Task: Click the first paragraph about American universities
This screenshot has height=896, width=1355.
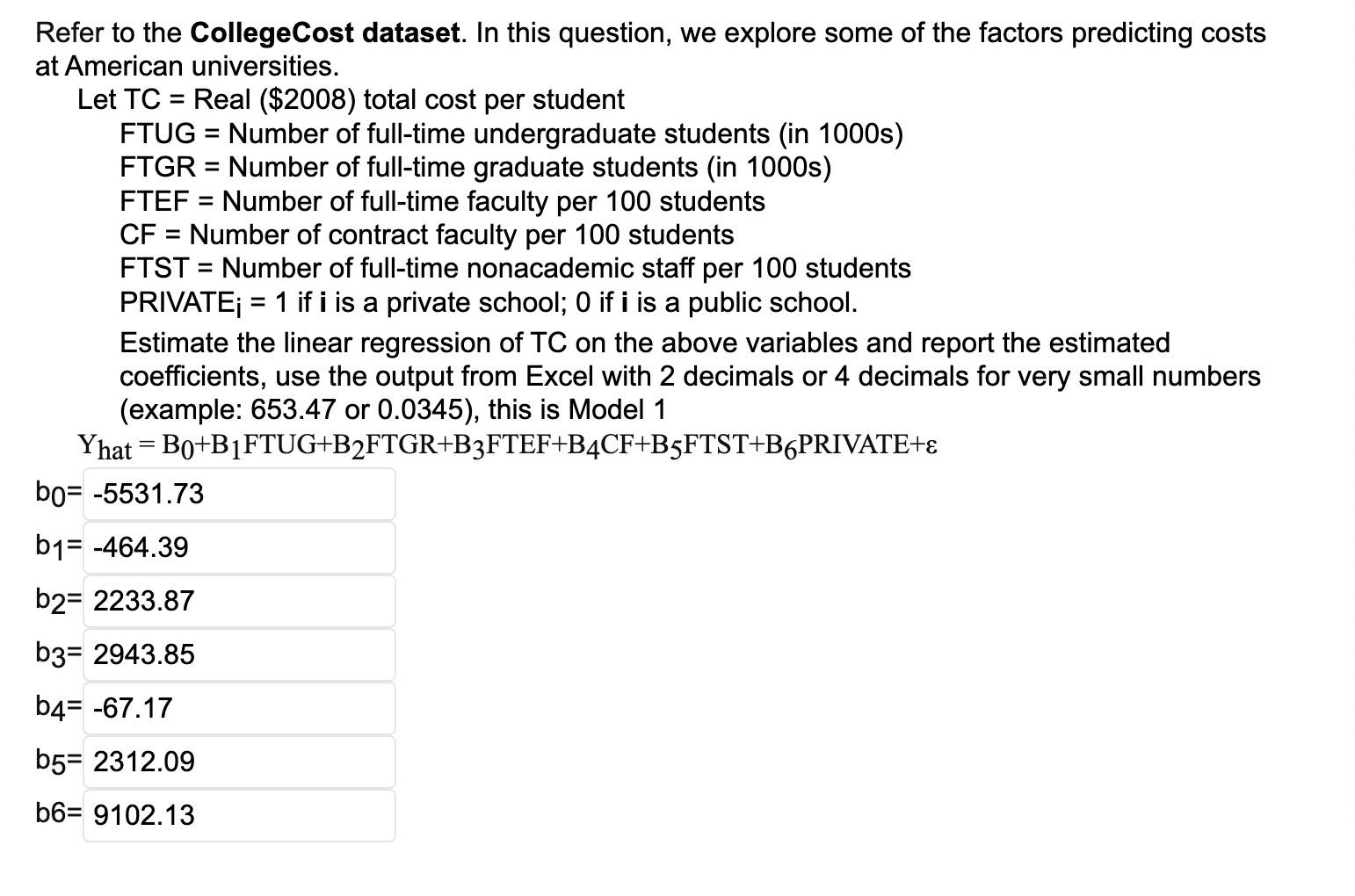Action: (650, 48)
